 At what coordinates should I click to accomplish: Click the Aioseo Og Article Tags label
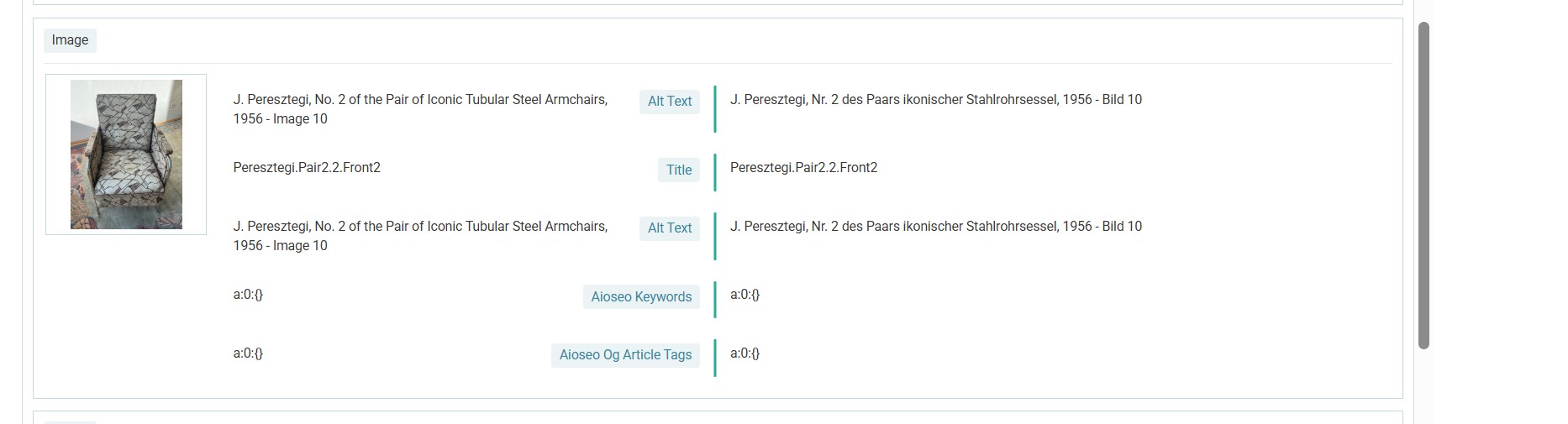pos(625,355)
